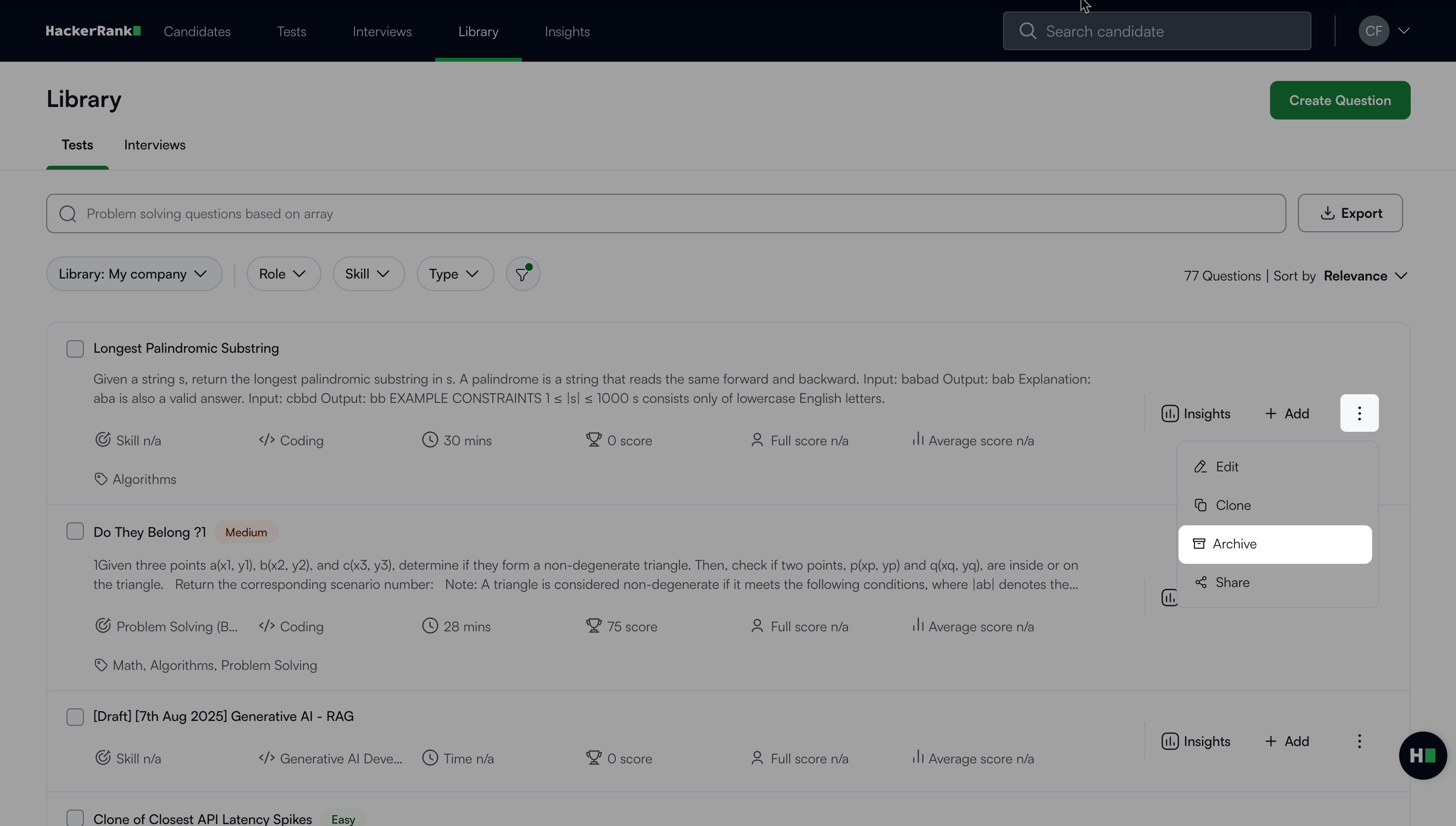
Task: Click the advanced filter funnel icon
Action: coord(522,274)
